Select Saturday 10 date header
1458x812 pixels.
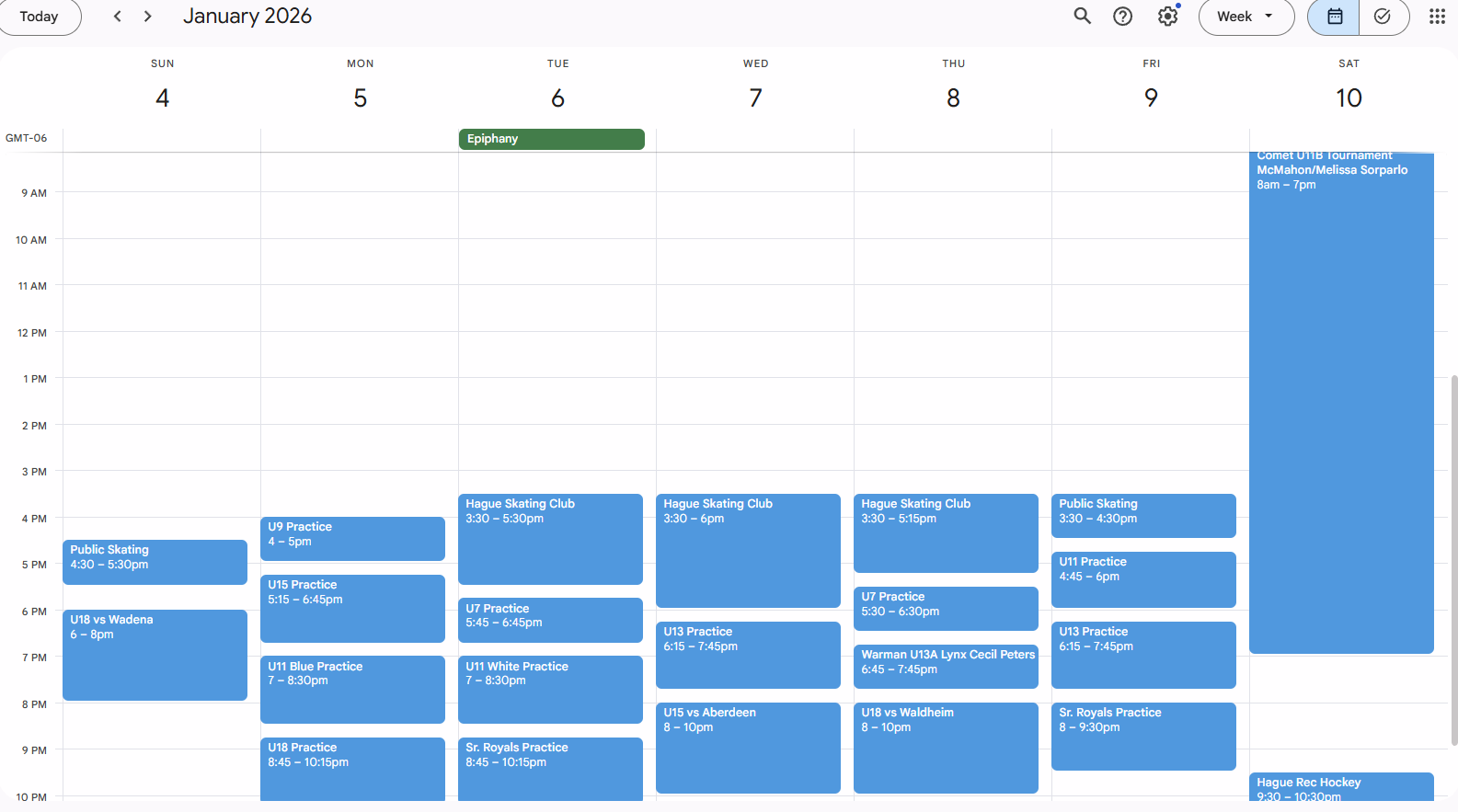point(1348,97)
